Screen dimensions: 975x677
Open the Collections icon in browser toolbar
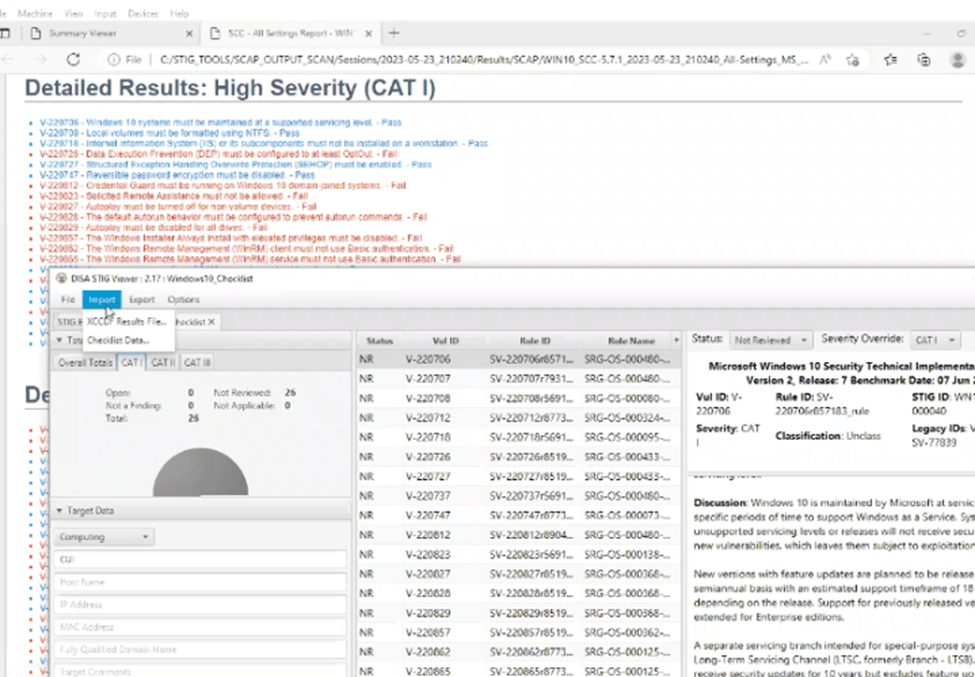click(x=924, y=59)
